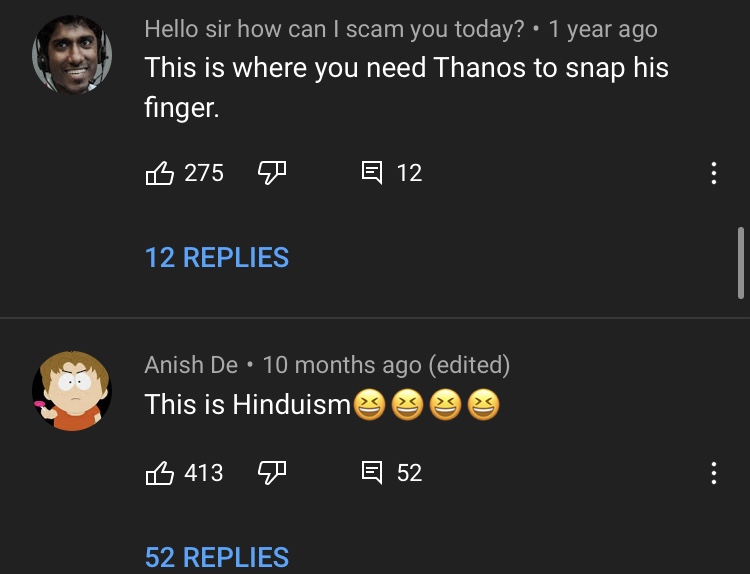The height and width of the screenshot is (574, 750).
Task: Open Anish De's channel name link
Action: coord(191,365)
